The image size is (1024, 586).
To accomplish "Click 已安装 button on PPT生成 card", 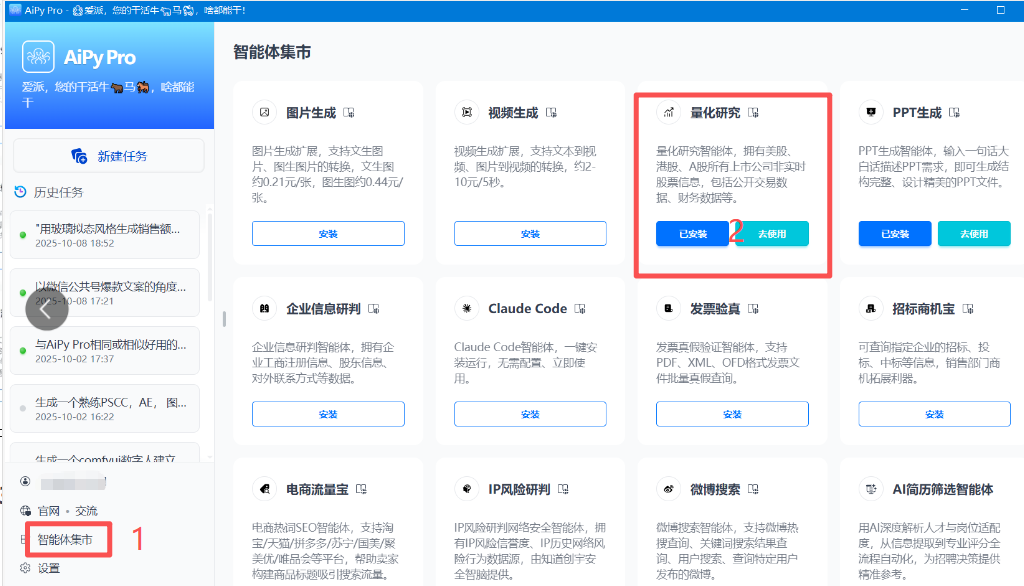I will pyautogui.click(x=895, y=234).
